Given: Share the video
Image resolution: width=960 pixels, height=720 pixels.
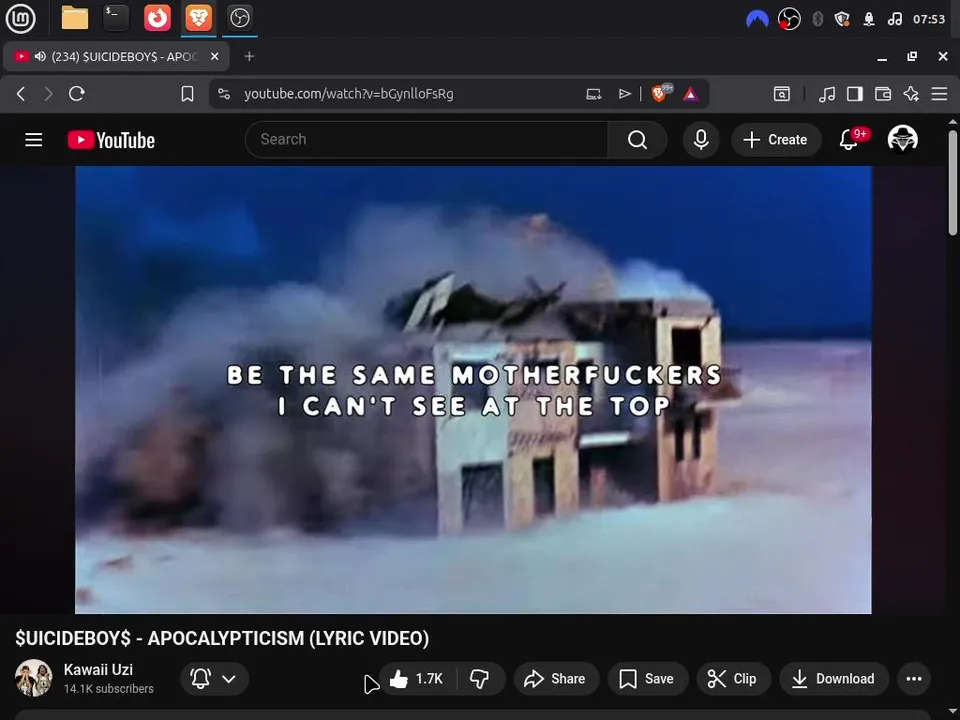Looking at the screenshot, I should (556, 678).
